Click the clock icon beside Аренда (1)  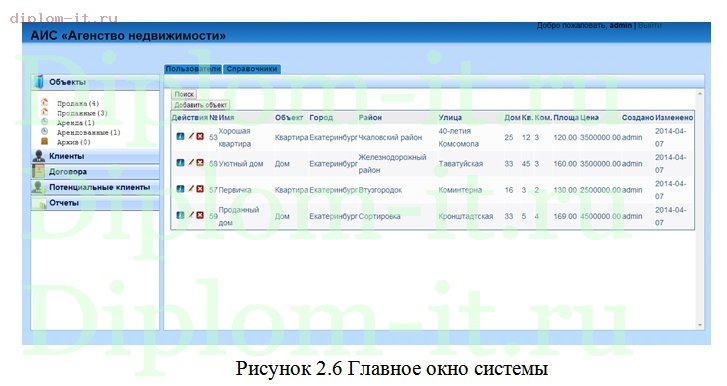click(x=45, y=122)
